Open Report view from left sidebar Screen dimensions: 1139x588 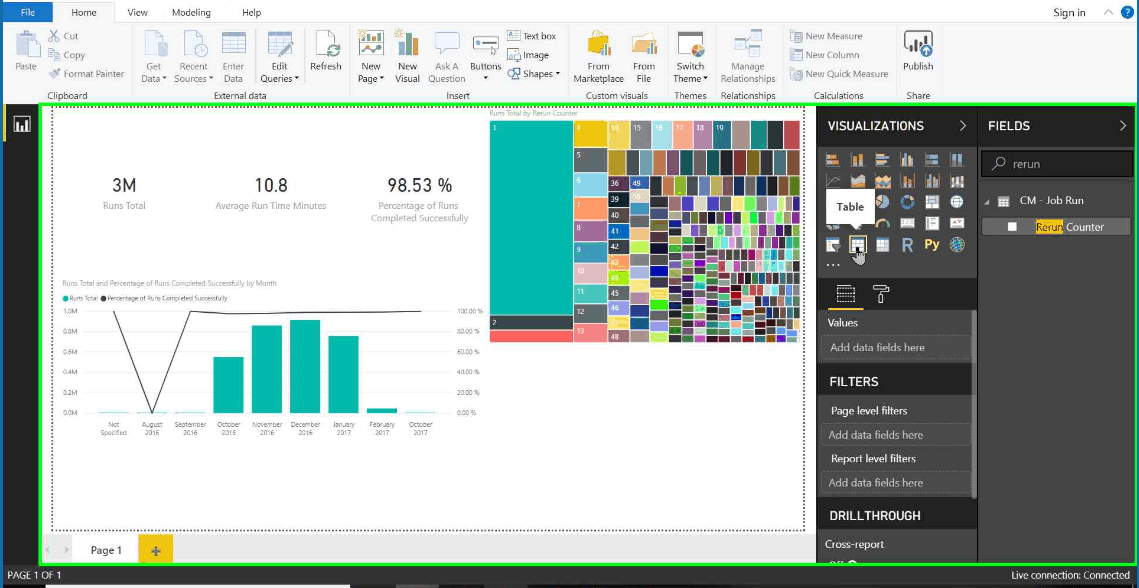click(x=22, y=124)
